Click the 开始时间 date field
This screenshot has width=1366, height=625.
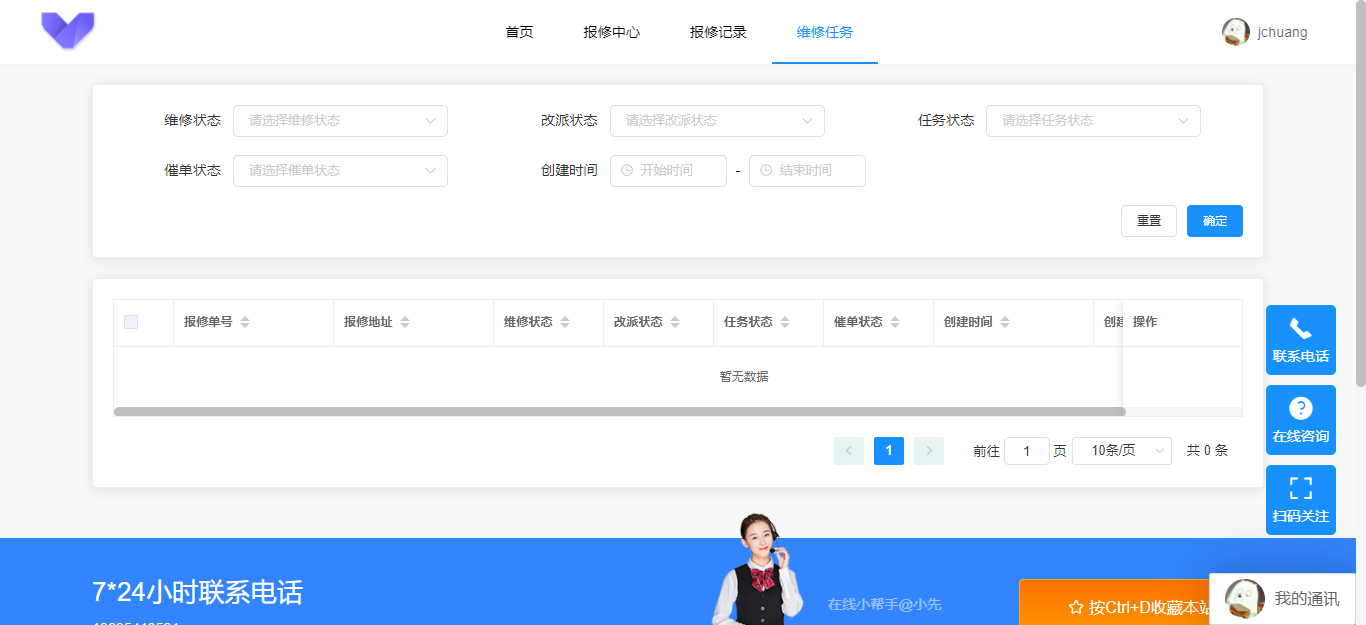[668, 171]
